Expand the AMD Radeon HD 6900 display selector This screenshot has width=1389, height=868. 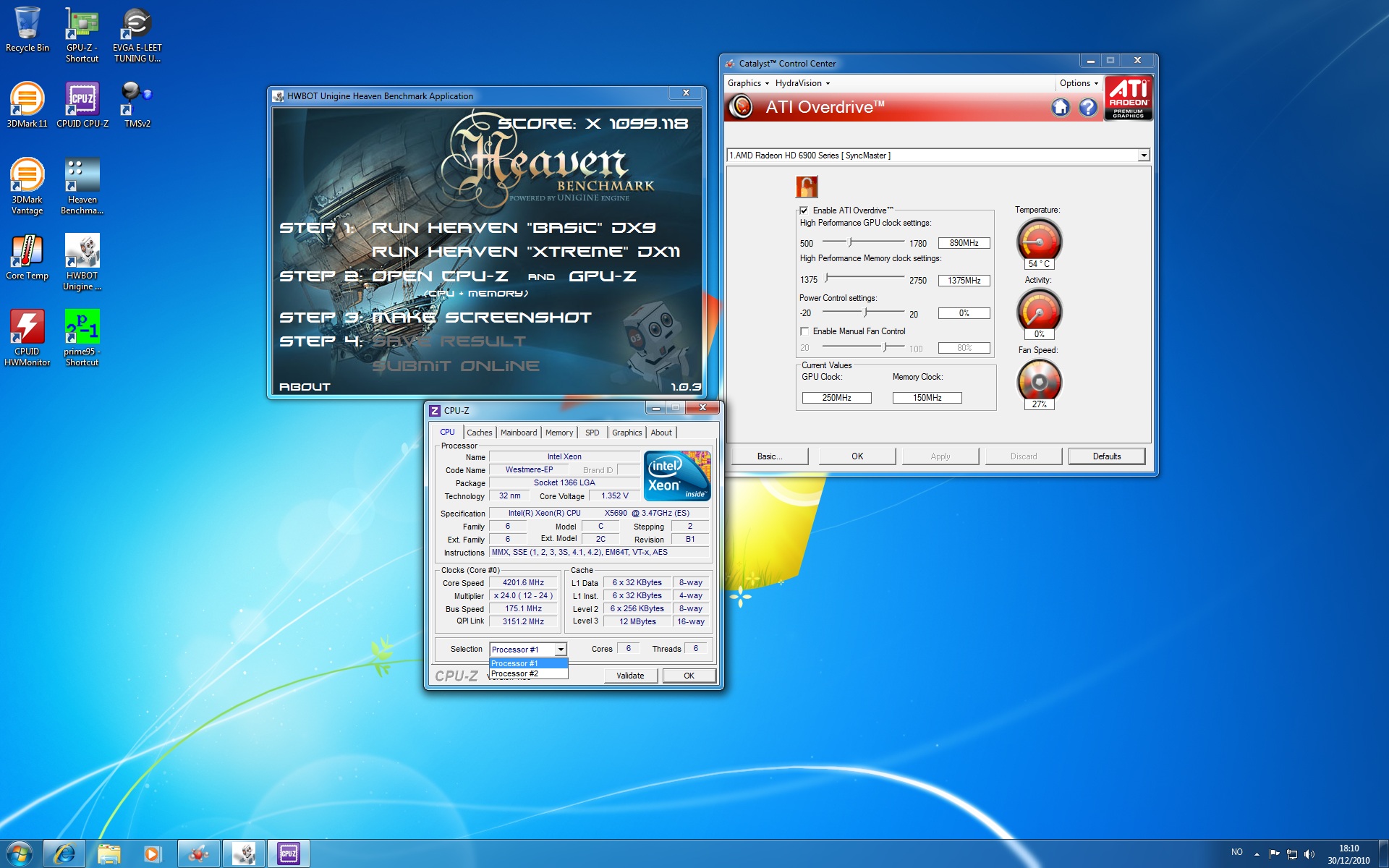coord(1144,156)
